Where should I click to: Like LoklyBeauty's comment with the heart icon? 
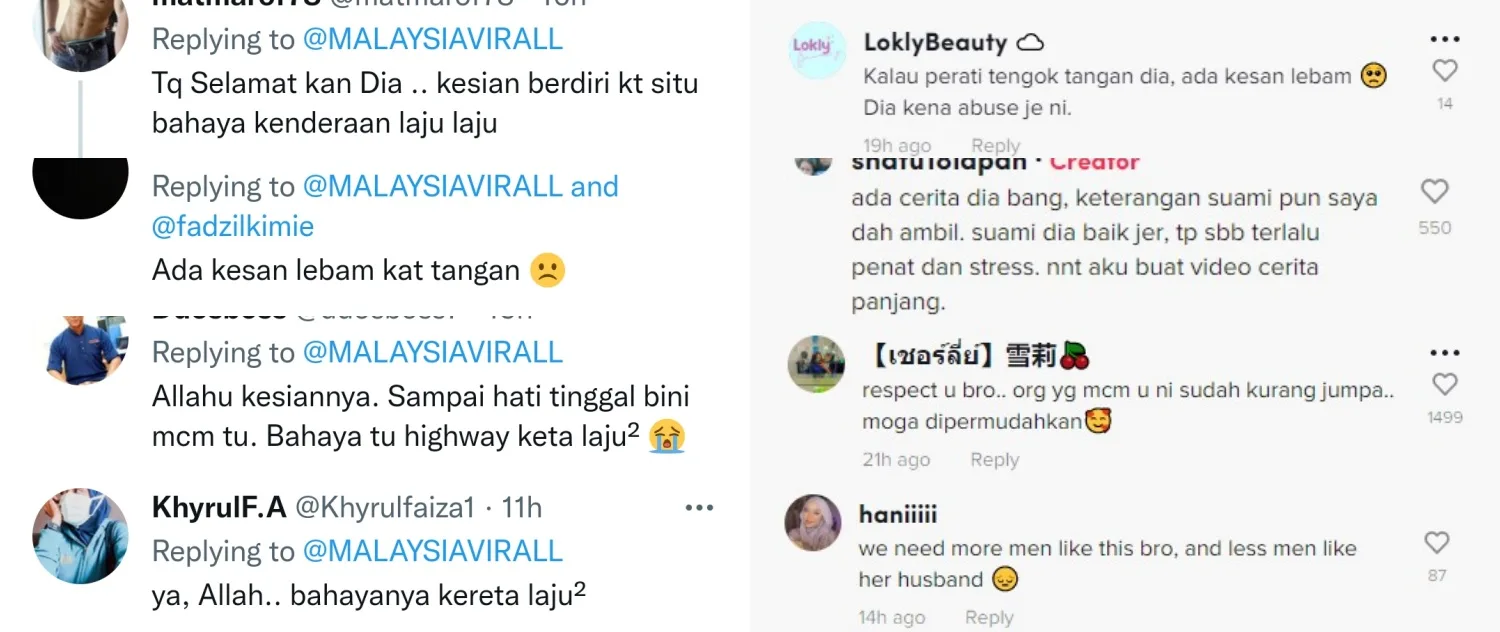pyautogui.click(x=1445, y=70)
